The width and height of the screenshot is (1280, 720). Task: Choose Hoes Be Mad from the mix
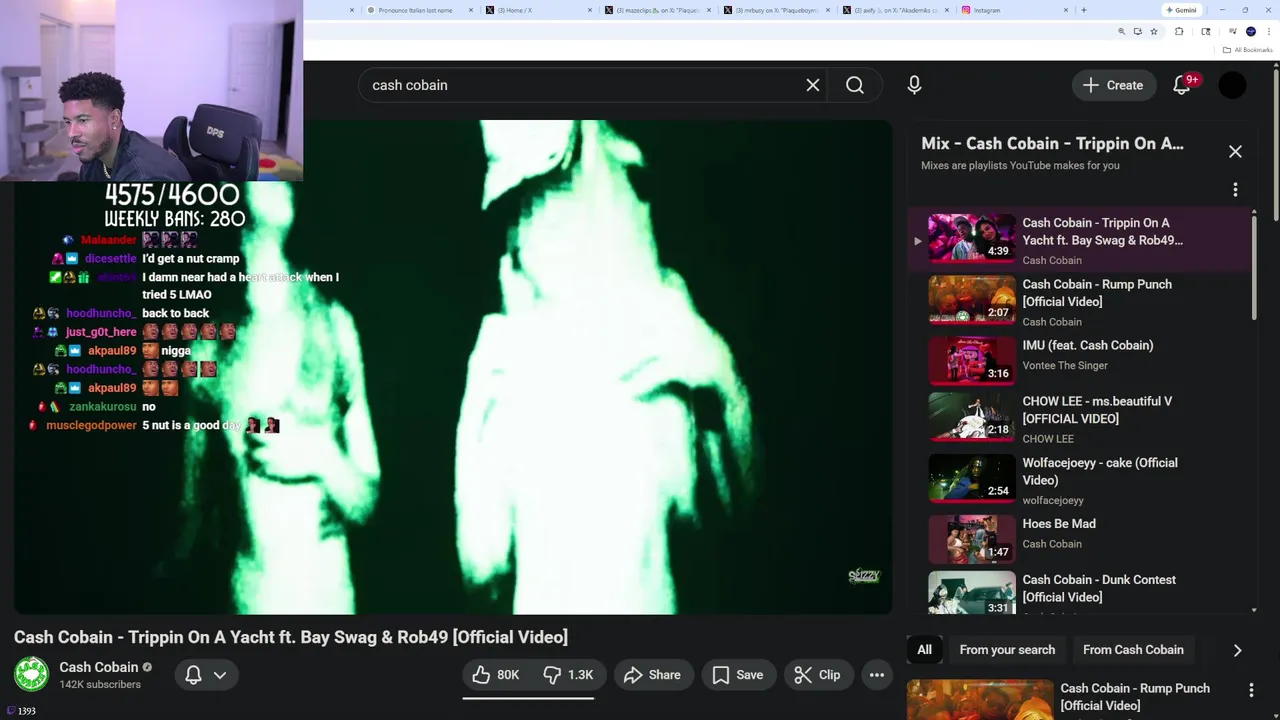point(1080,538)
